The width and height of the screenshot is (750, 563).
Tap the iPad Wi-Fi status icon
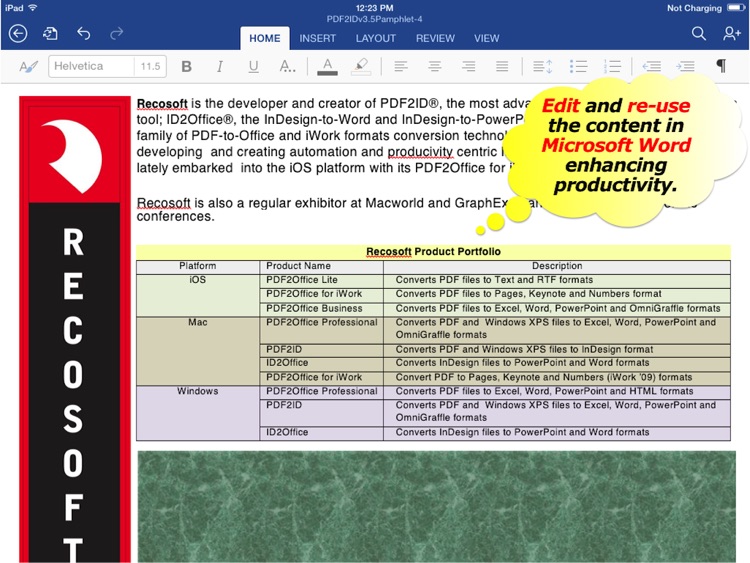click(33, 8)
